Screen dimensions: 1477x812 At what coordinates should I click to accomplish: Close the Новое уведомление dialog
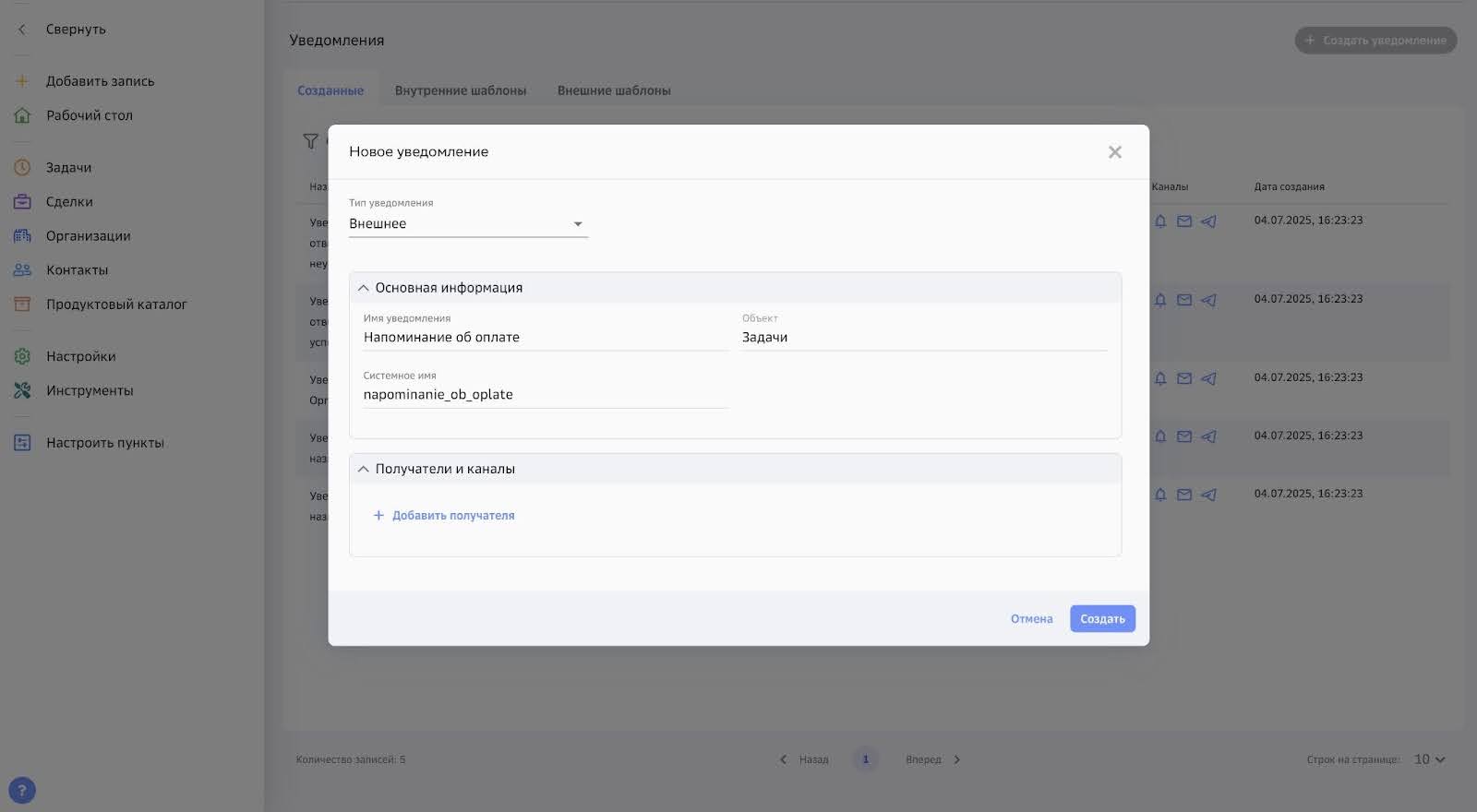point(1114,152)
